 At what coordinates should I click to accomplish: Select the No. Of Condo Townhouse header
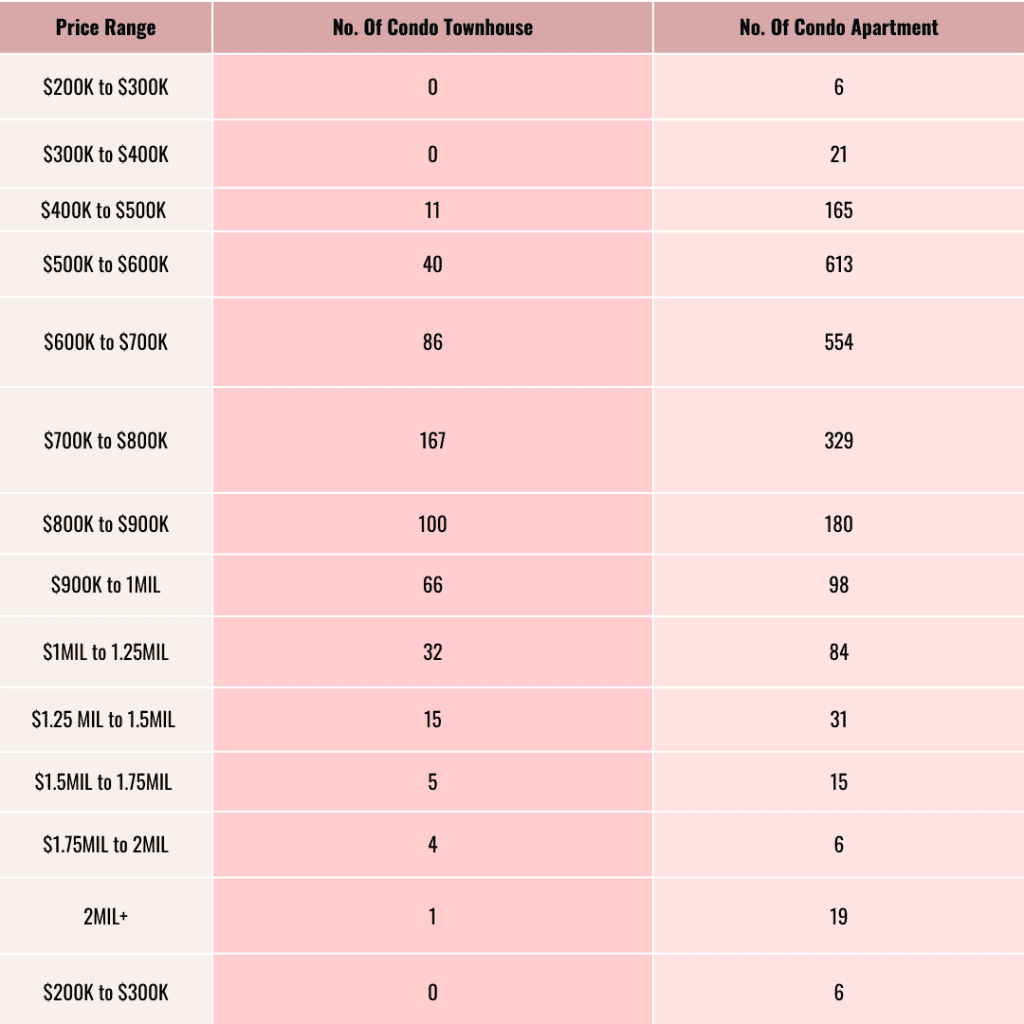click(x=432, y=27)
